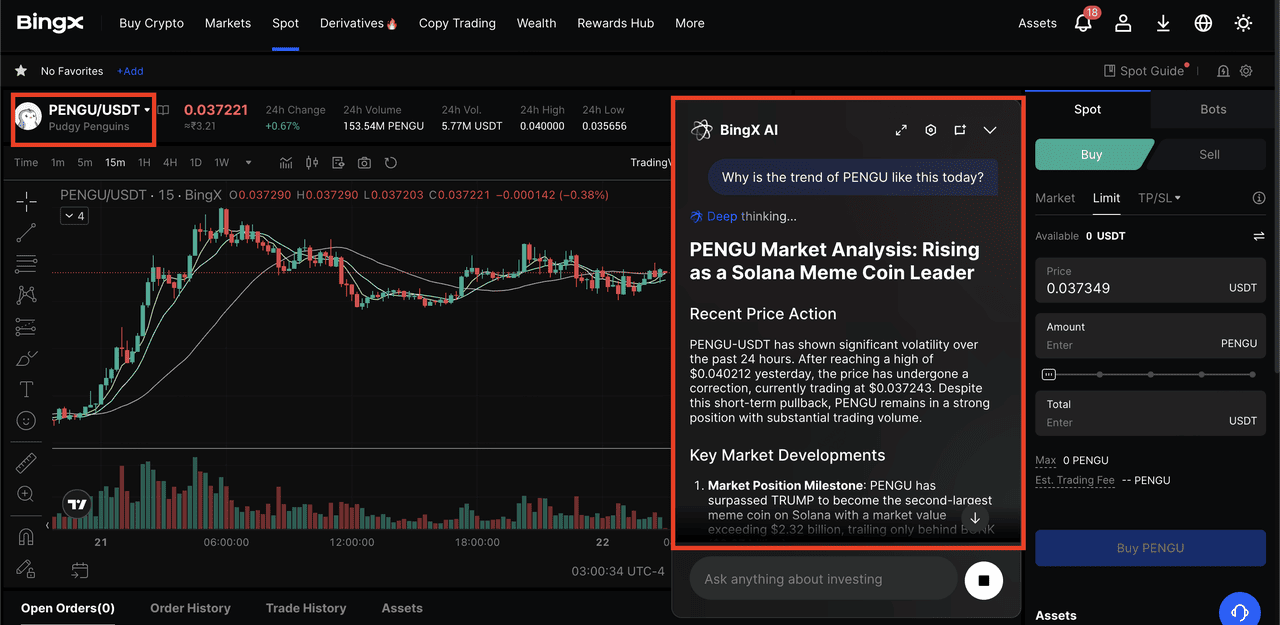Viewport: 1280px width, 625px height.
Task: Select the 4H timeframe
Action: [170, 163]
